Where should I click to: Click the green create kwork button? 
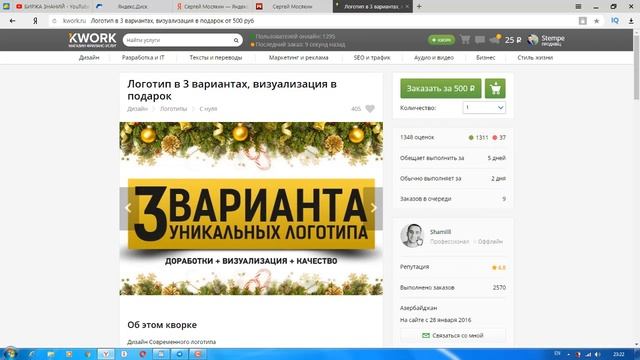(x=441, y=40)
